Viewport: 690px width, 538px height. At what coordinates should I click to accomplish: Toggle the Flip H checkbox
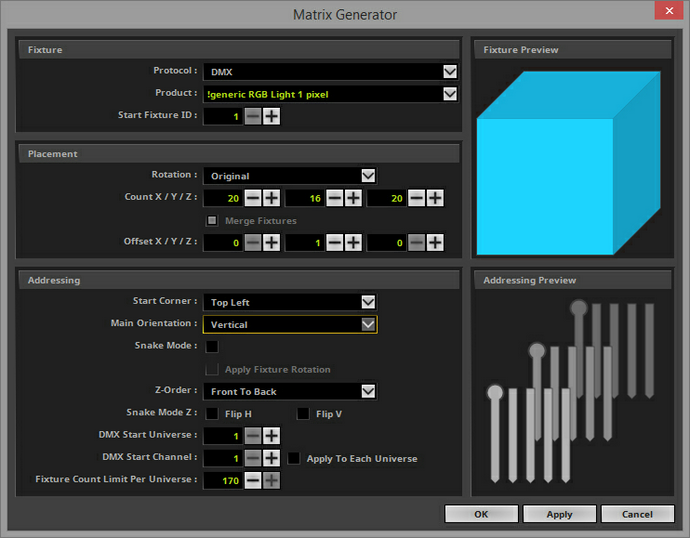click(212, 414)
